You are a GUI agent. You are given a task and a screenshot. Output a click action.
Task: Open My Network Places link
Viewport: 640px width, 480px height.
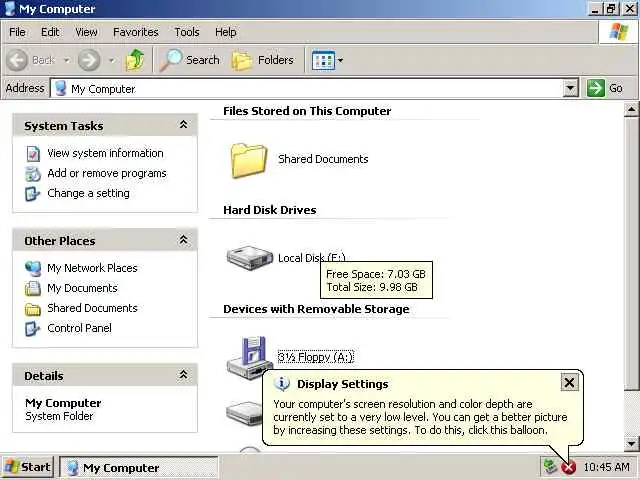tap(92, 268)
